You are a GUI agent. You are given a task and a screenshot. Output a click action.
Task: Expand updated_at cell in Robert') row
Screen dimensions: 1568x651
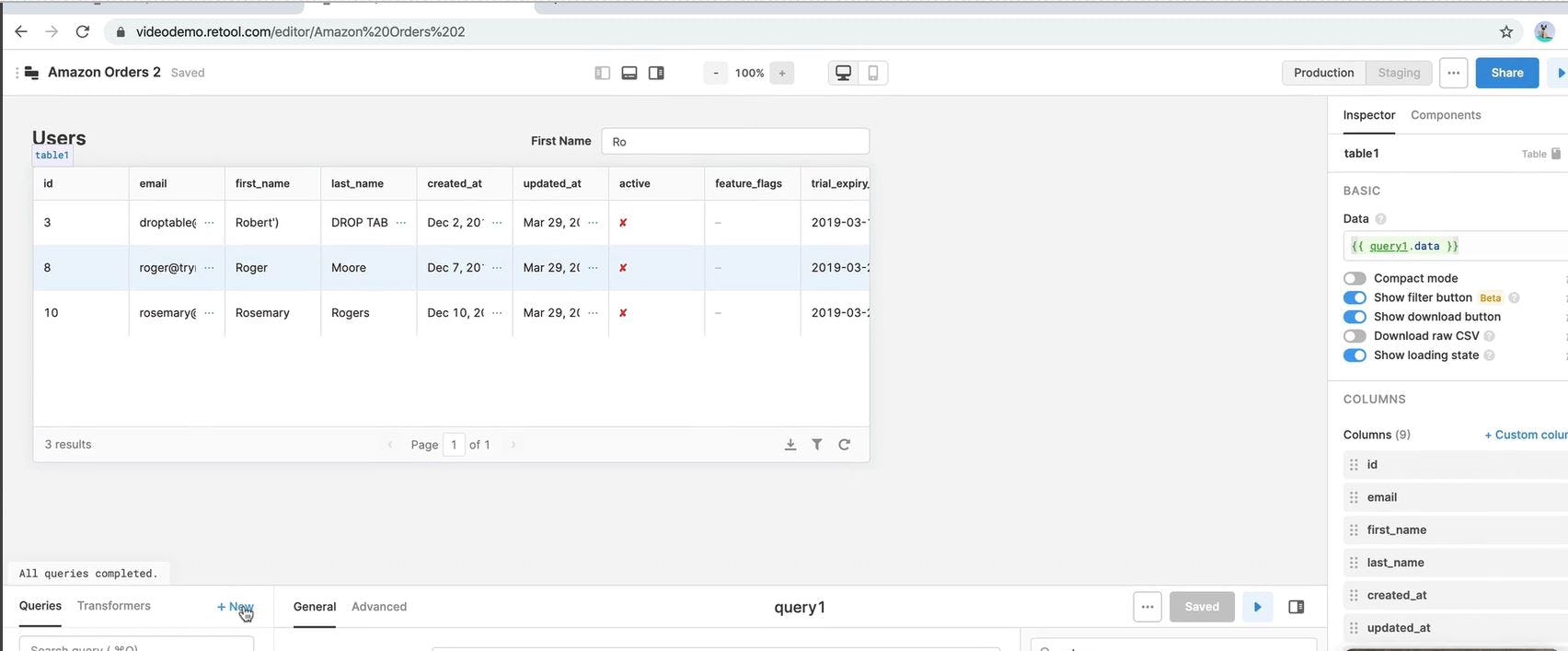[x=593, y=223]
